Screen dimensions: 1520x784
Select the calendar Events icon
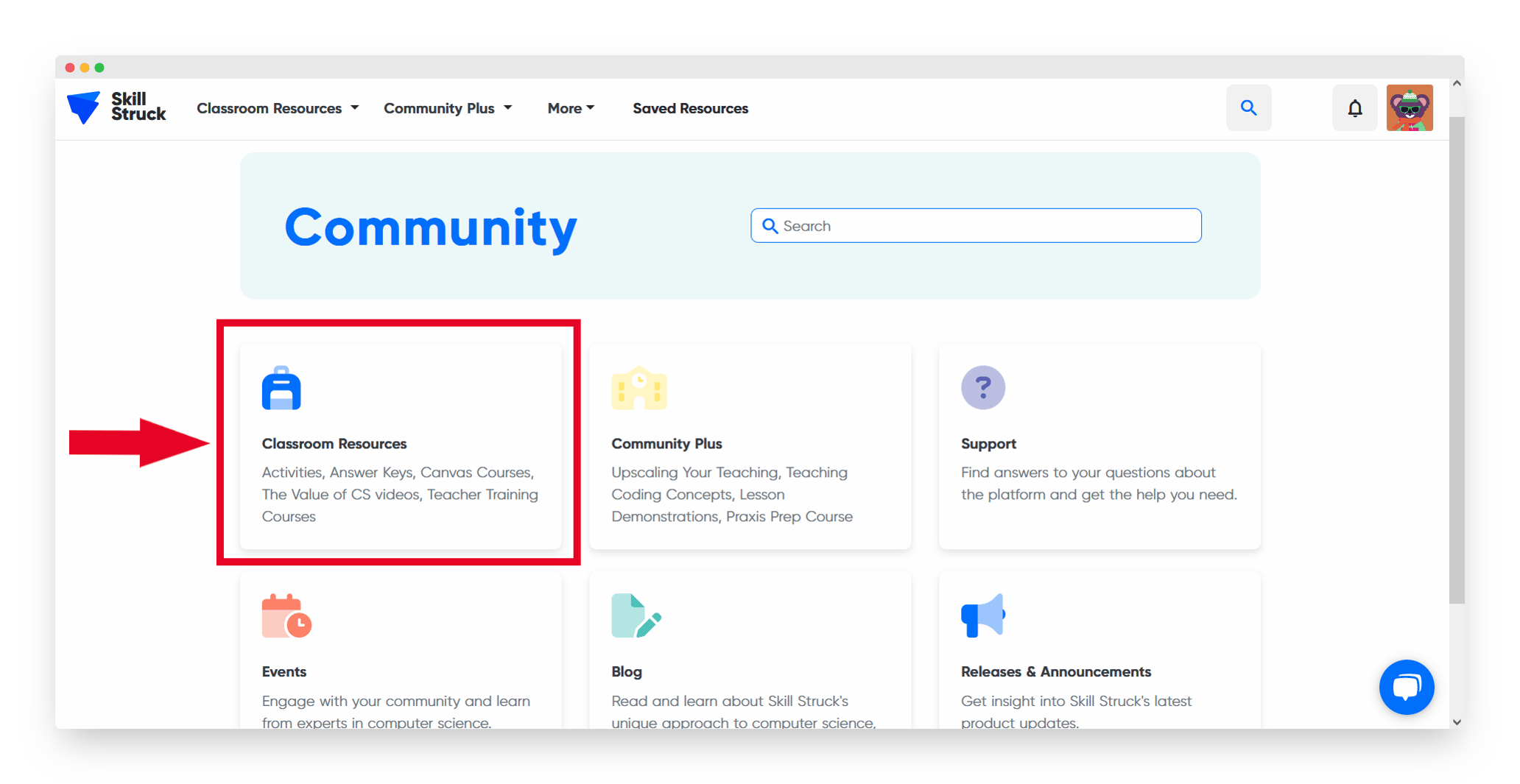click(286, 616)
